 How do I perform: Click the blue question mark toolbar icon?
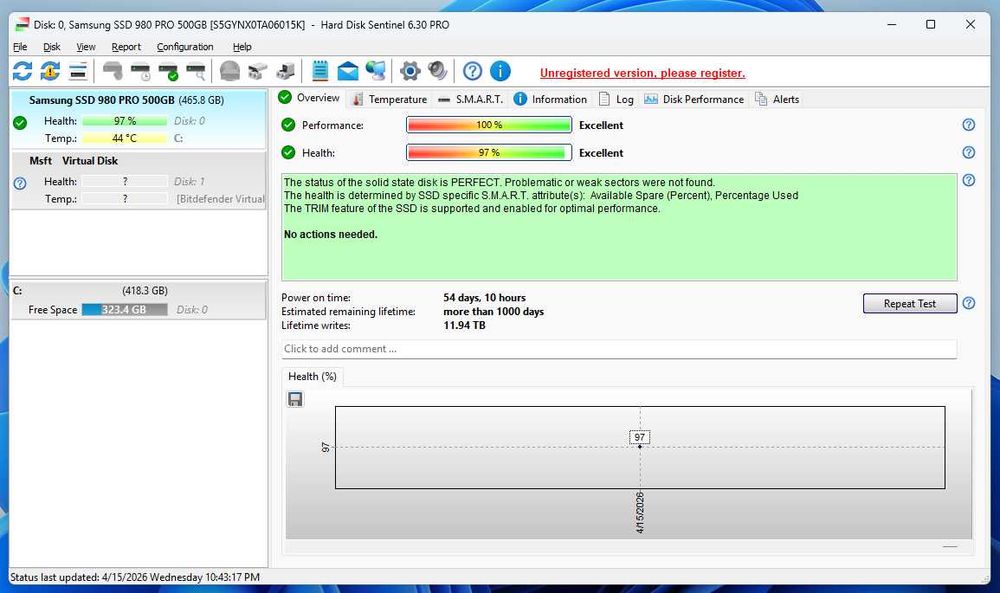click(x=473, y=71)
